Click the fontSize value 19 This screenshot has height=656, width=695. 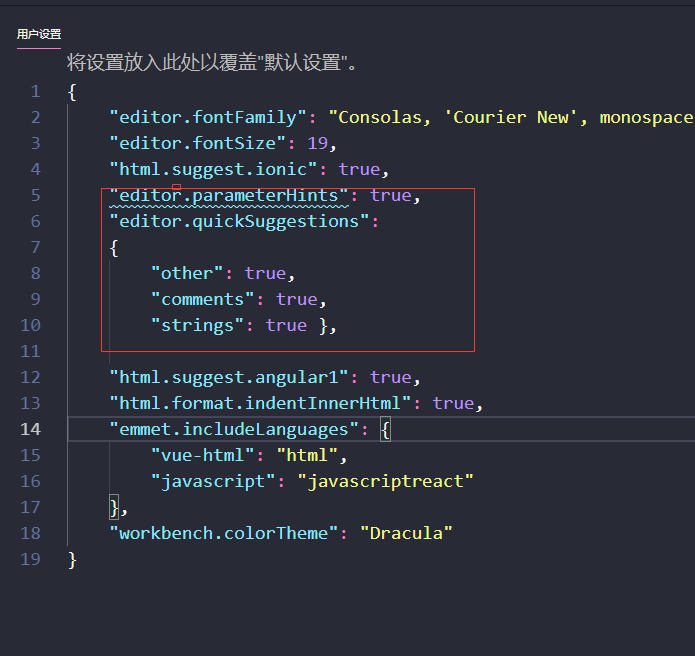(x=317, y=143)
